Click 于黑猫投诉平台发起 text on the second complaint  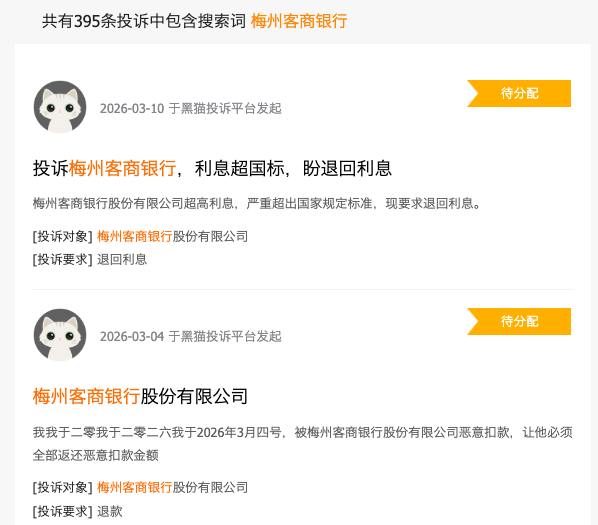point(225,337)
